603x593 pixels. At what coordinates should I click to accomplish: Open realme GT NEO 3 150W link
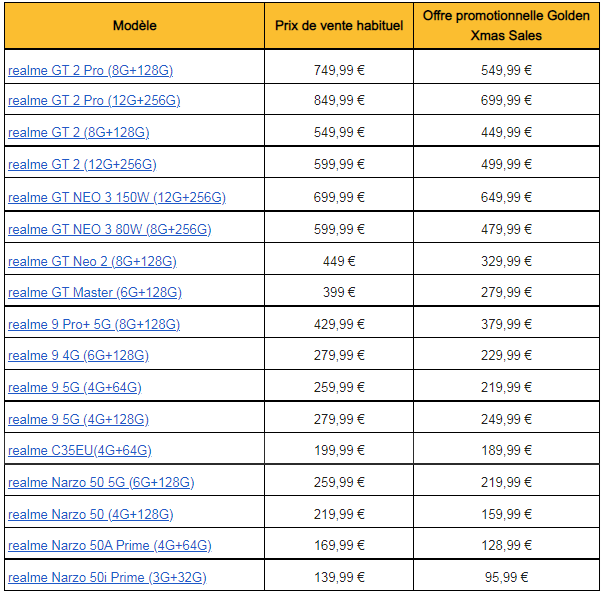tap(117, 197)
